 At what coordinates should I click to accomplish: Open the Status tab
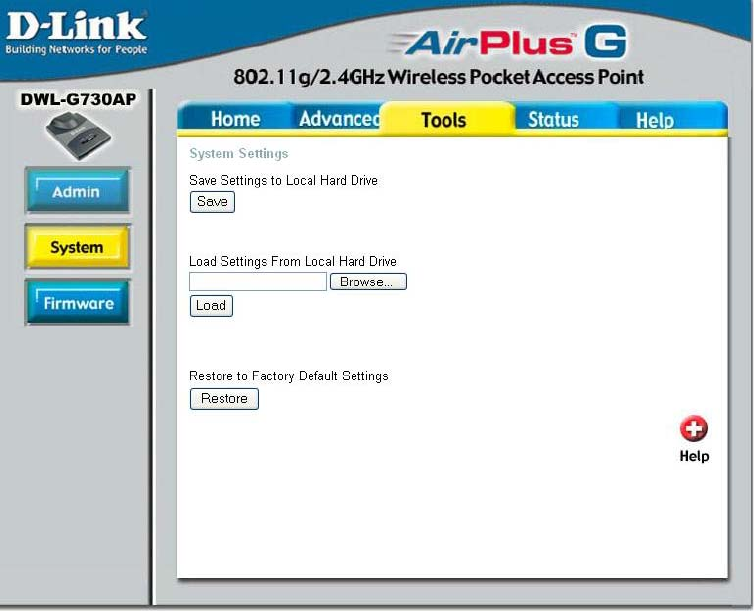553,119
